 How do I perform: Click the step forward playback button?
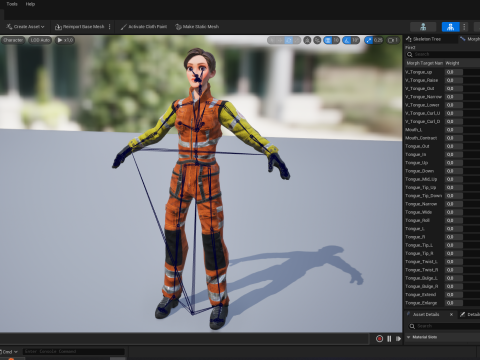(x=398, y=339)
